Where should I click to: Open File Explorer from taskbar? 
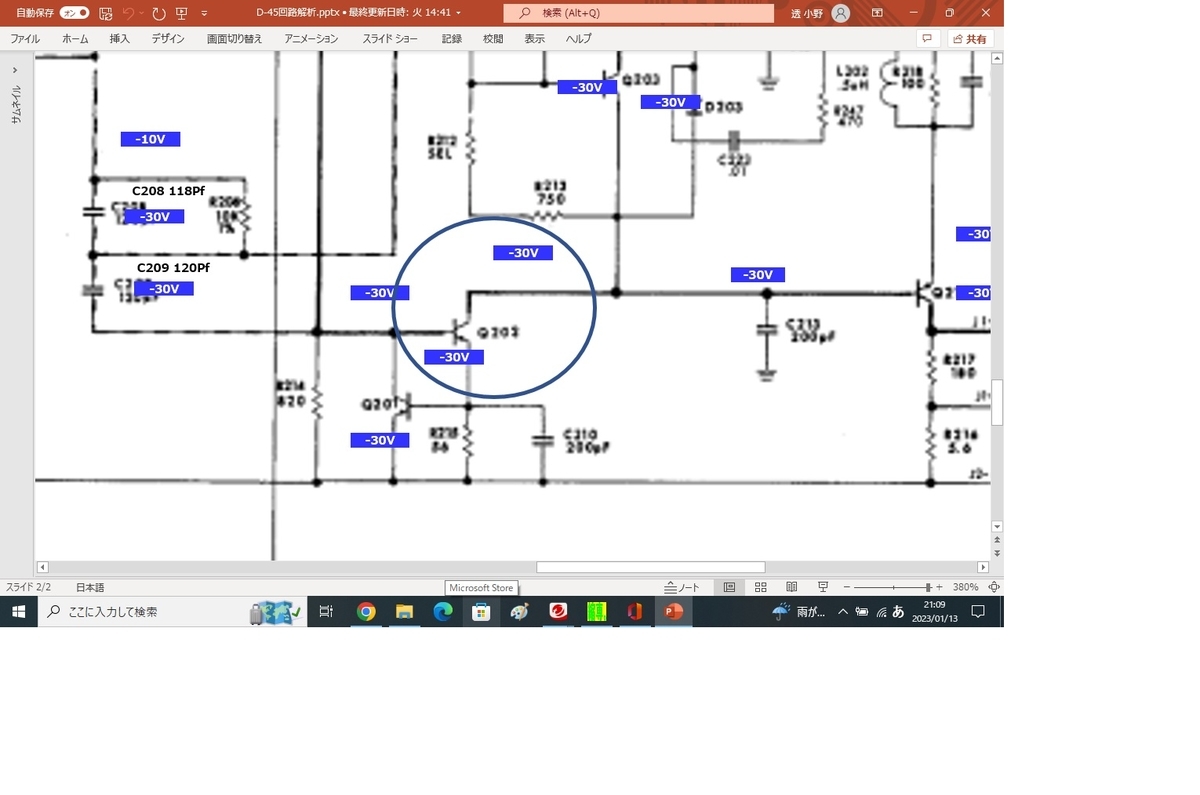pyautogui.click(x=404, y=611)
